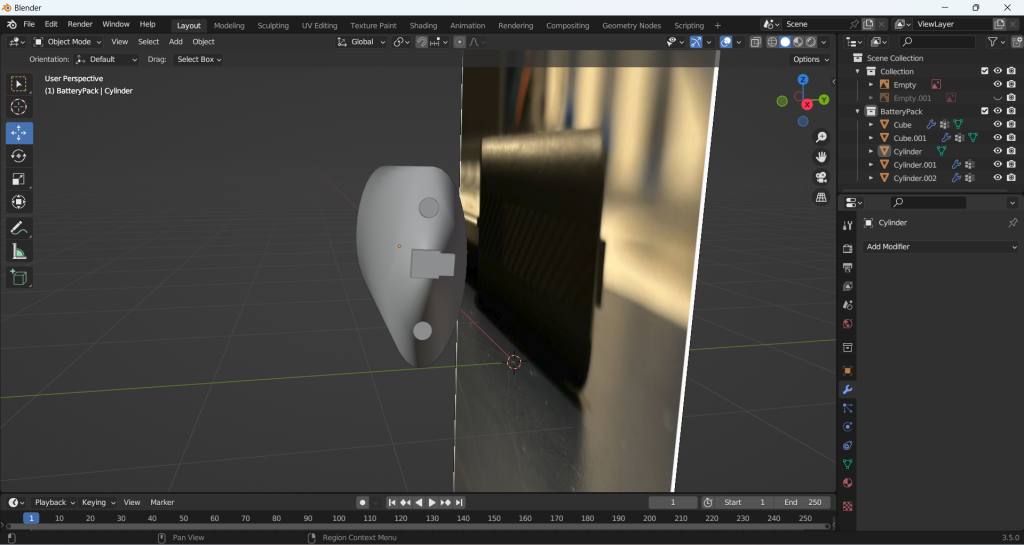
Task: Hide Cube.001 in the outliner
Action: coord(997,138)
